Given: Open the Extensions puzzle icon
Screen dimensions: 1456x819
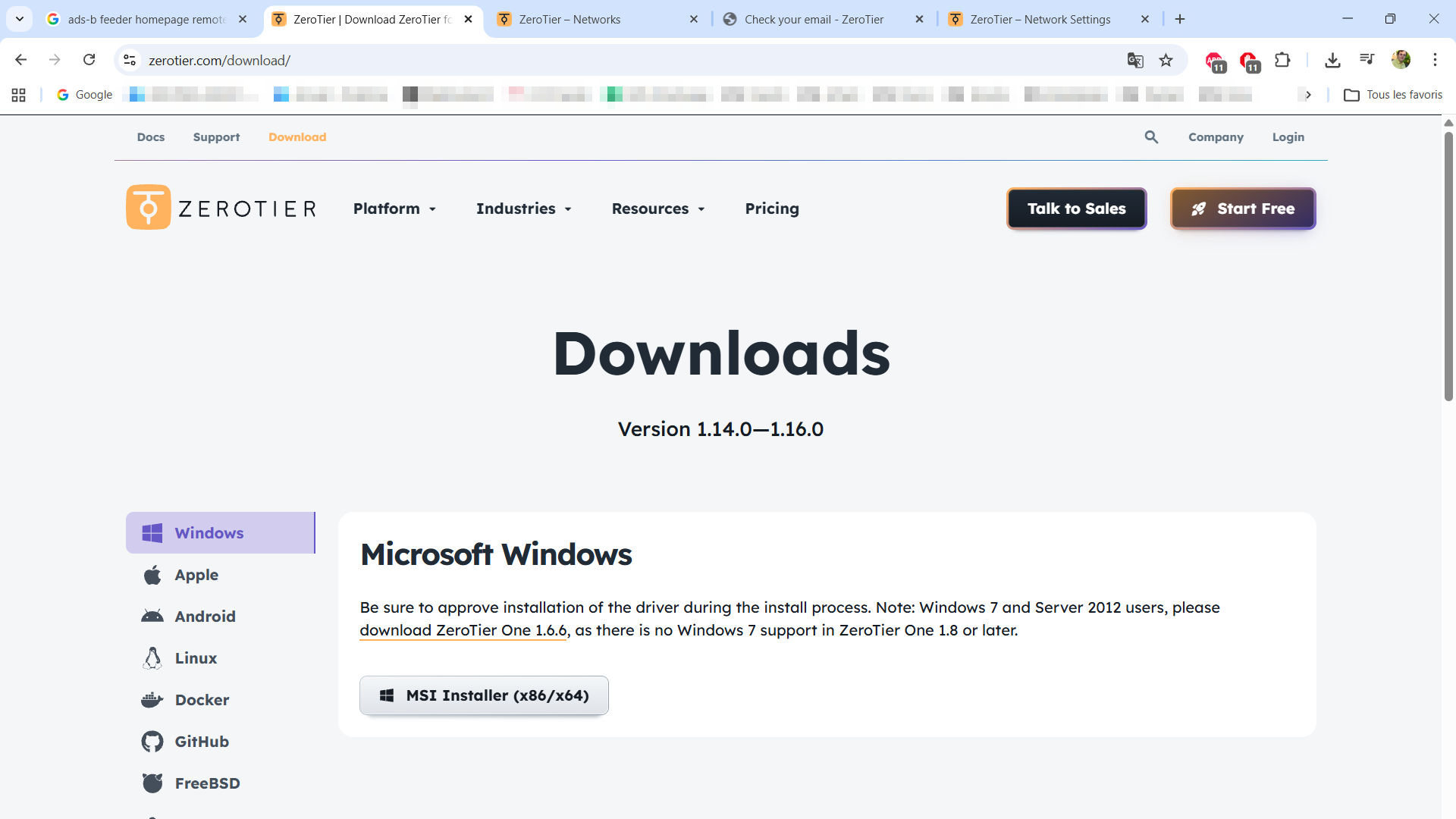Looking at the screenshot, I should pos(1282,60).
